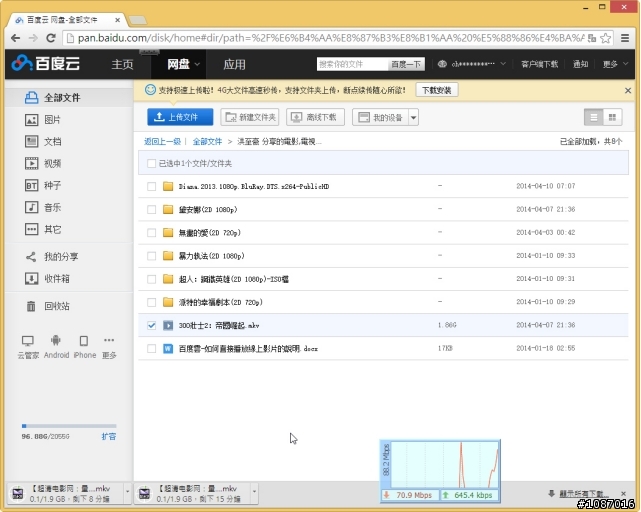Viewport: 641px width, 512px height.
Task: Click the 云管家 desktop client icon
Action: (28, 341)
